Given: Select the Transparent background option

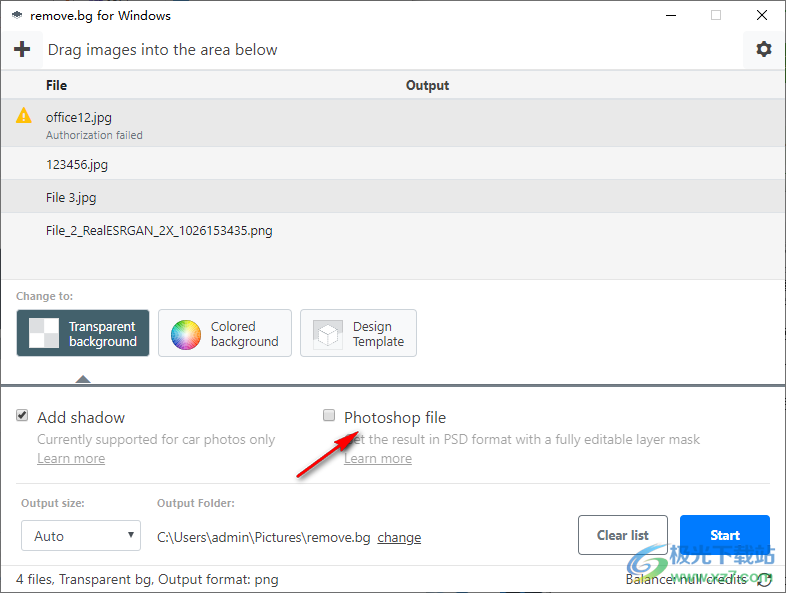Looking at the screenshot, I should click(84, 334).
